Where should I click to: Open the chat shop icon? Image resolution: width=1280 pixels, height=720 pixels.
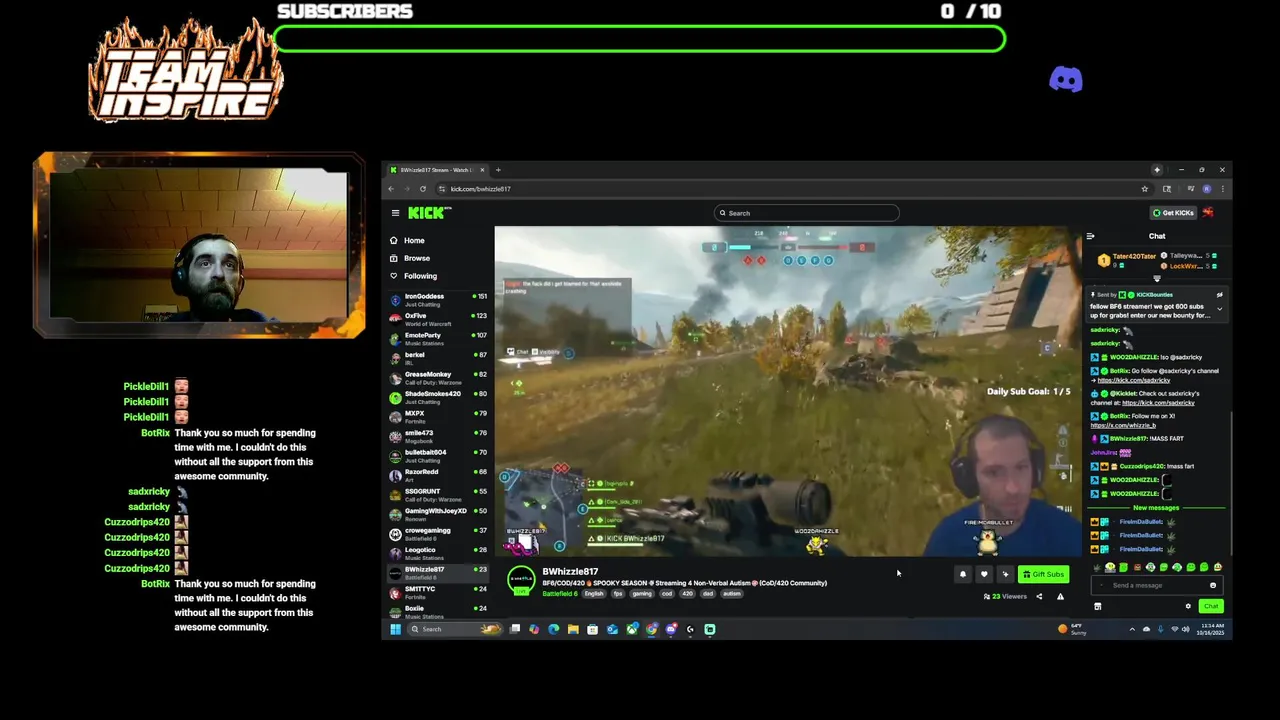click(x=1097, y=606)
